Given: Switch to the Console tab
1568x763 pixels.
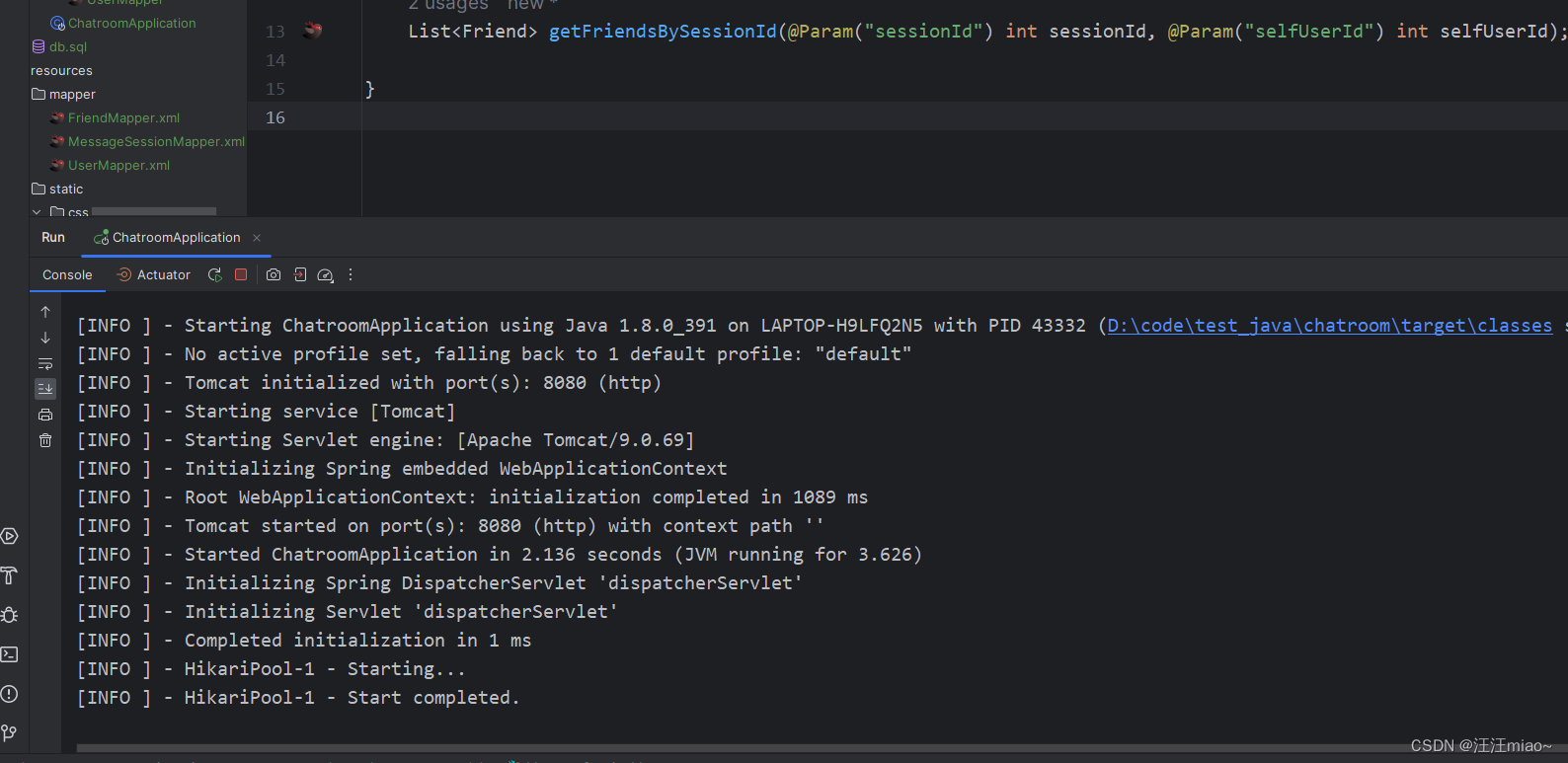Looking at the screenshot, I should tap(67, 275).
